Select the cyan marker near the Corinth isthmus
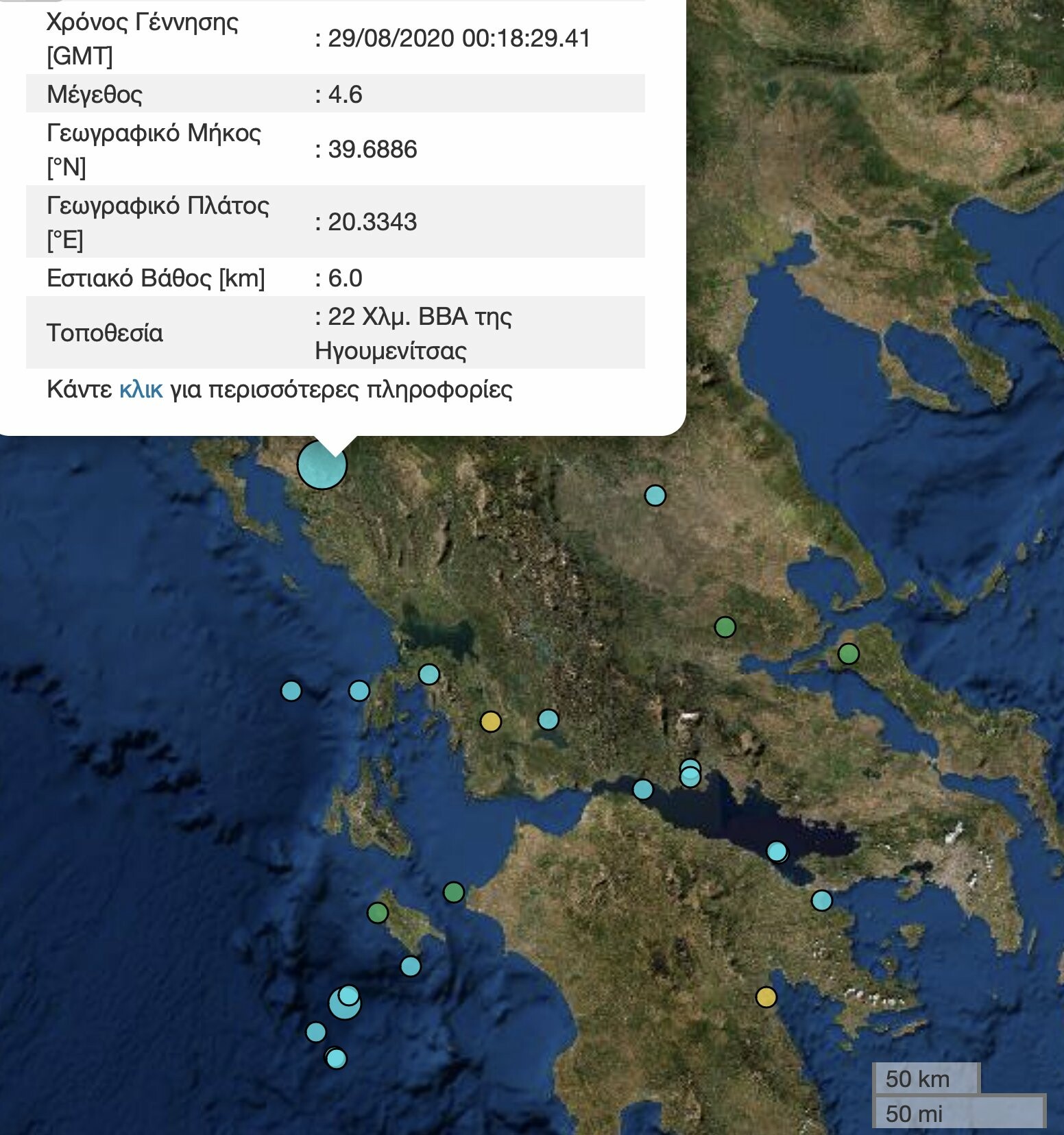1064x1135 pixels. [x=822, y=900]
